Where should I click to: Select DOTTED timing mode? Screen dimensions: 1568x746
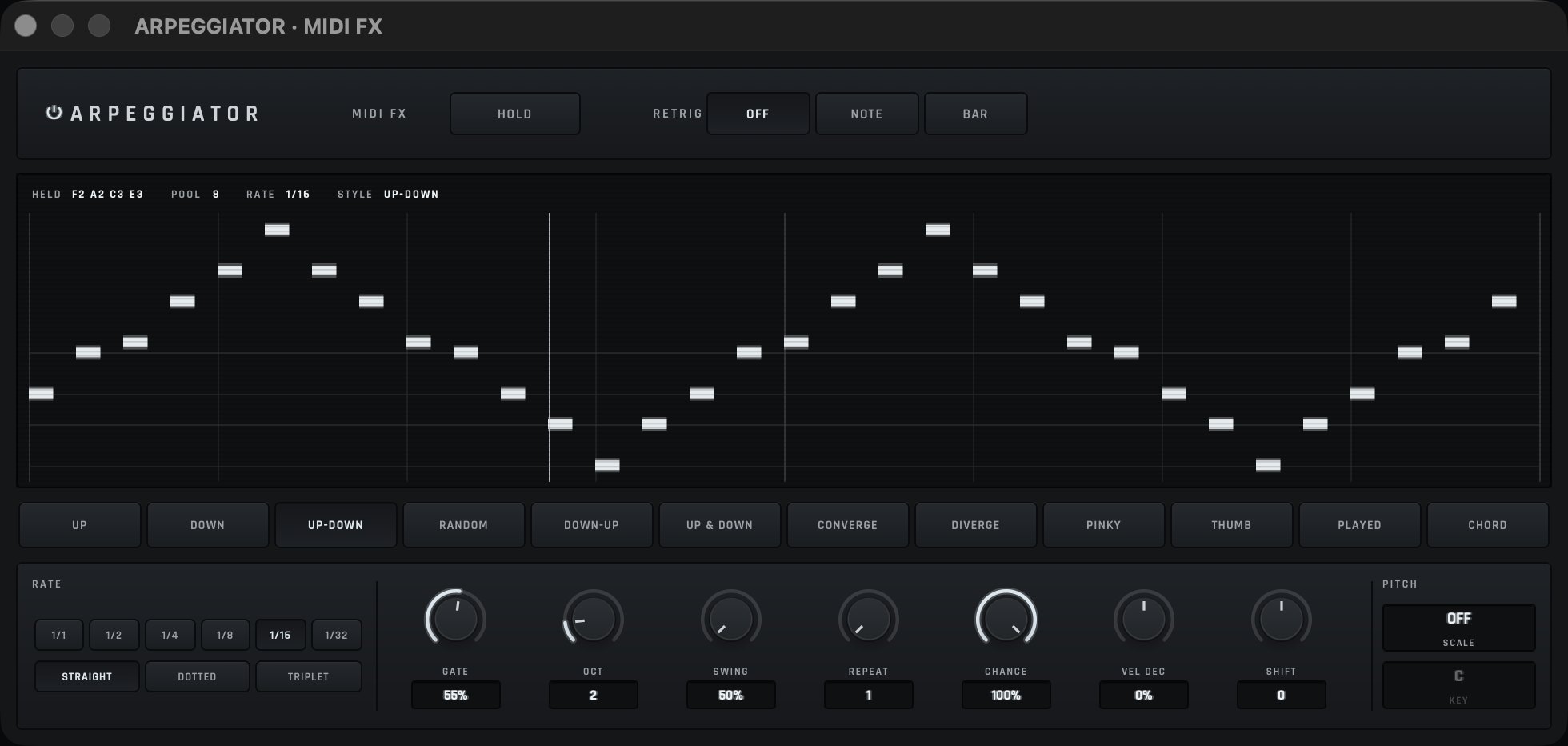tap(198, 676)
